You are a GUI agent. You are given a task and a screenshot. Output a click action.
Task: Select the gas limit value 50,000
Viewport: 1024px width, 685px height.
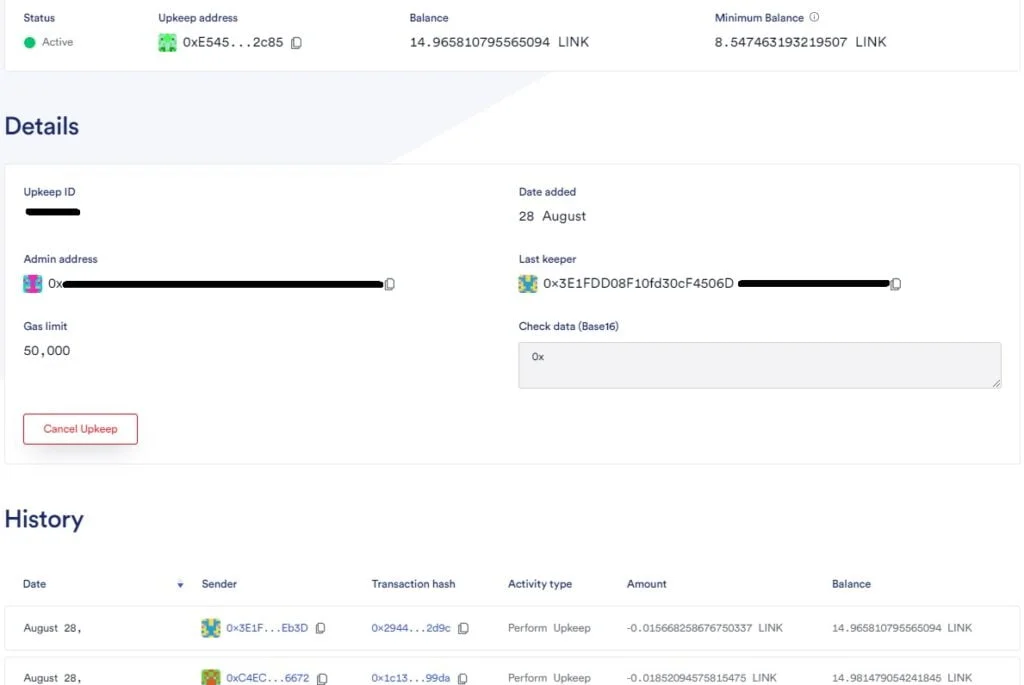tap(47, 351)
